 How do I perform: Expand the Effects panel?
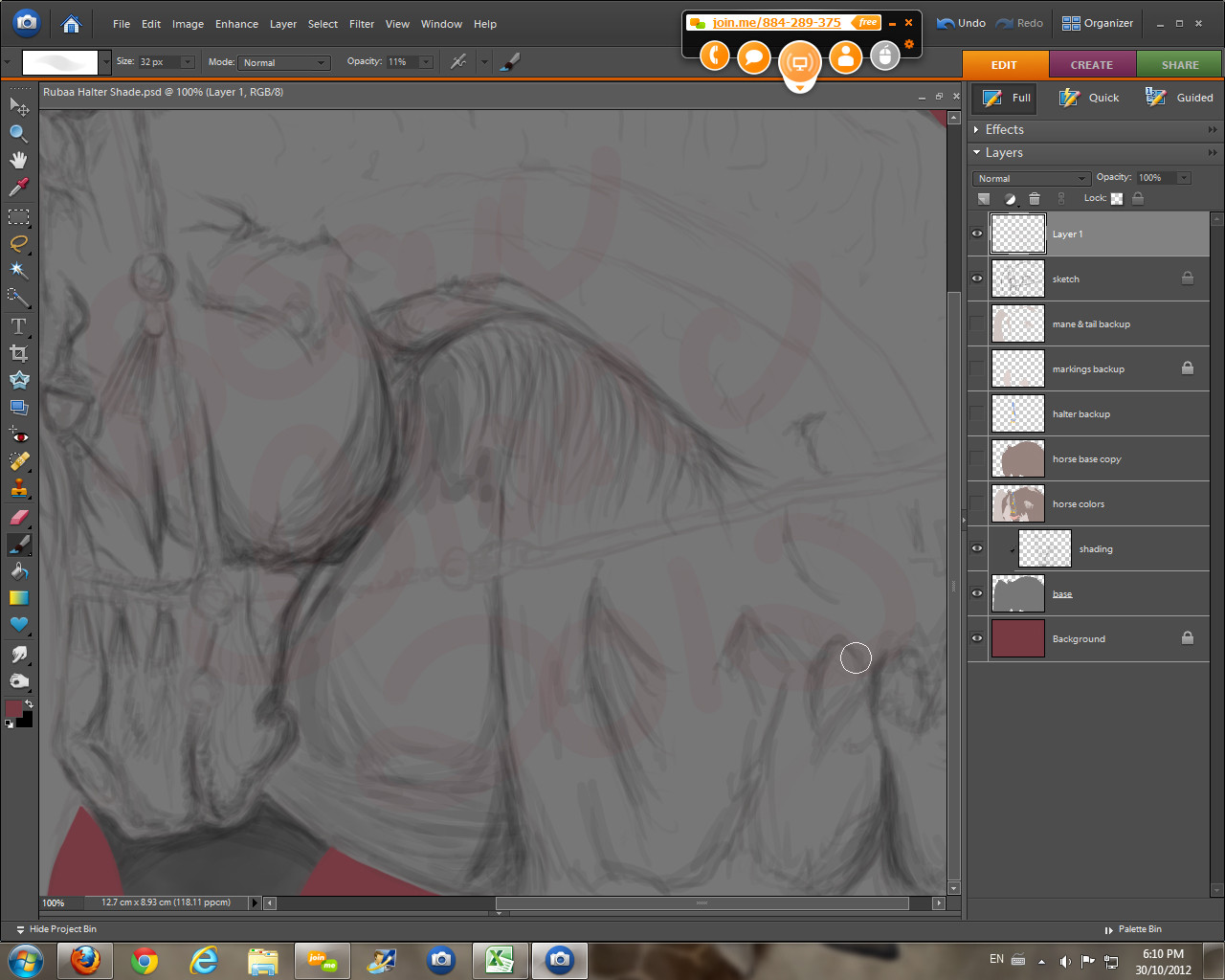tap(976, 130)
